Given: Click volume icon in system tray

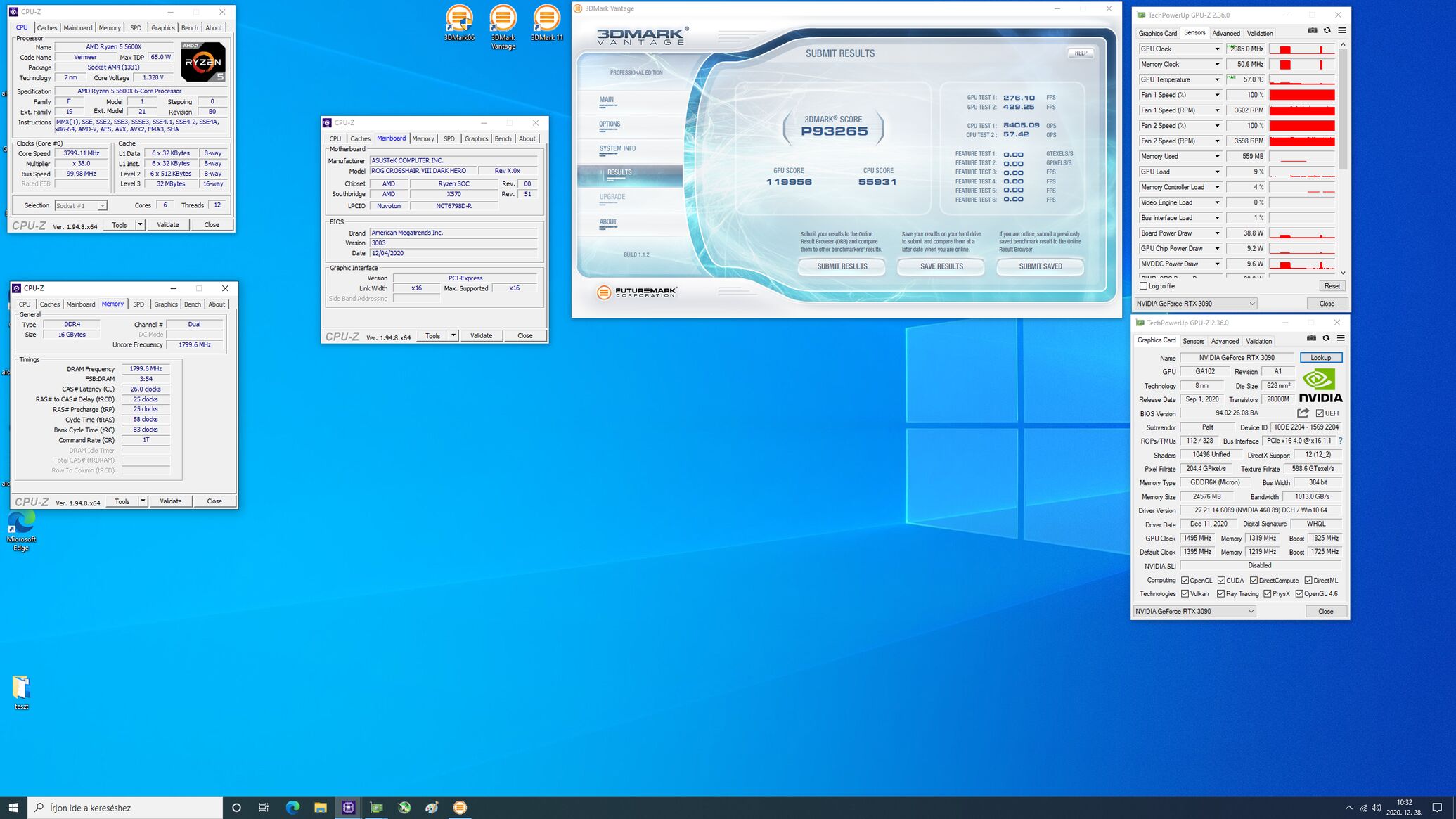Looking at the screenshot, I should click(x=1376, y=808).
